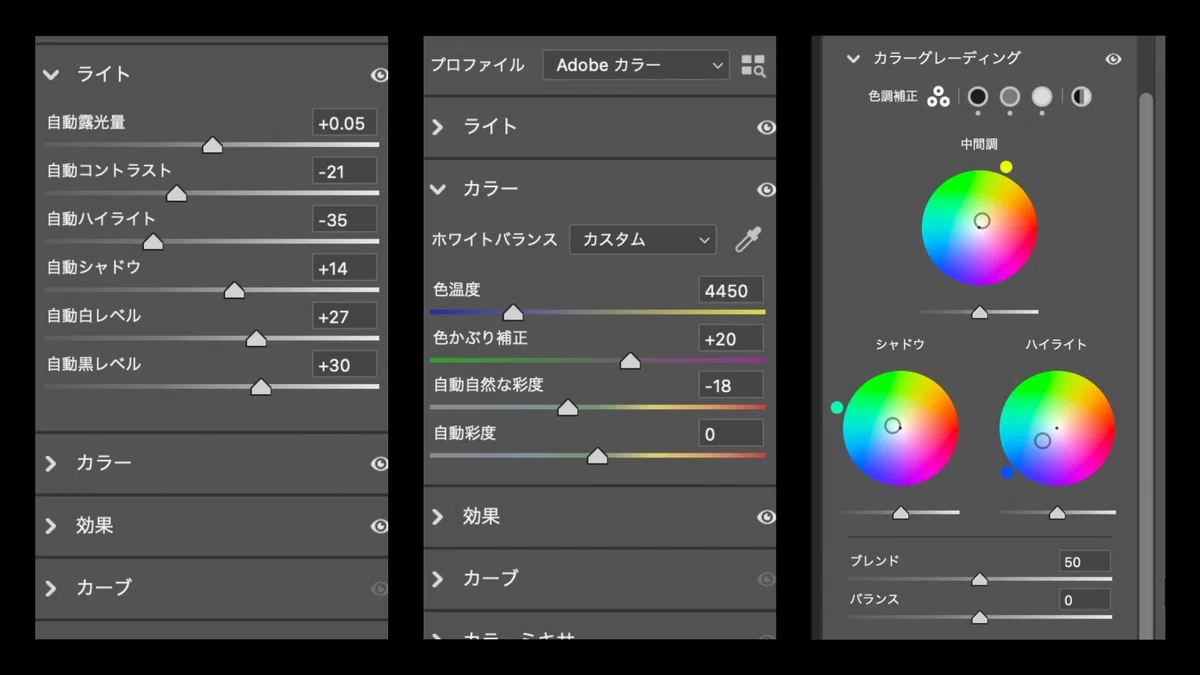Click inside the ハイライト color wheel
The height and width of the screenshot is (675, 1200).
point(1057,429)
